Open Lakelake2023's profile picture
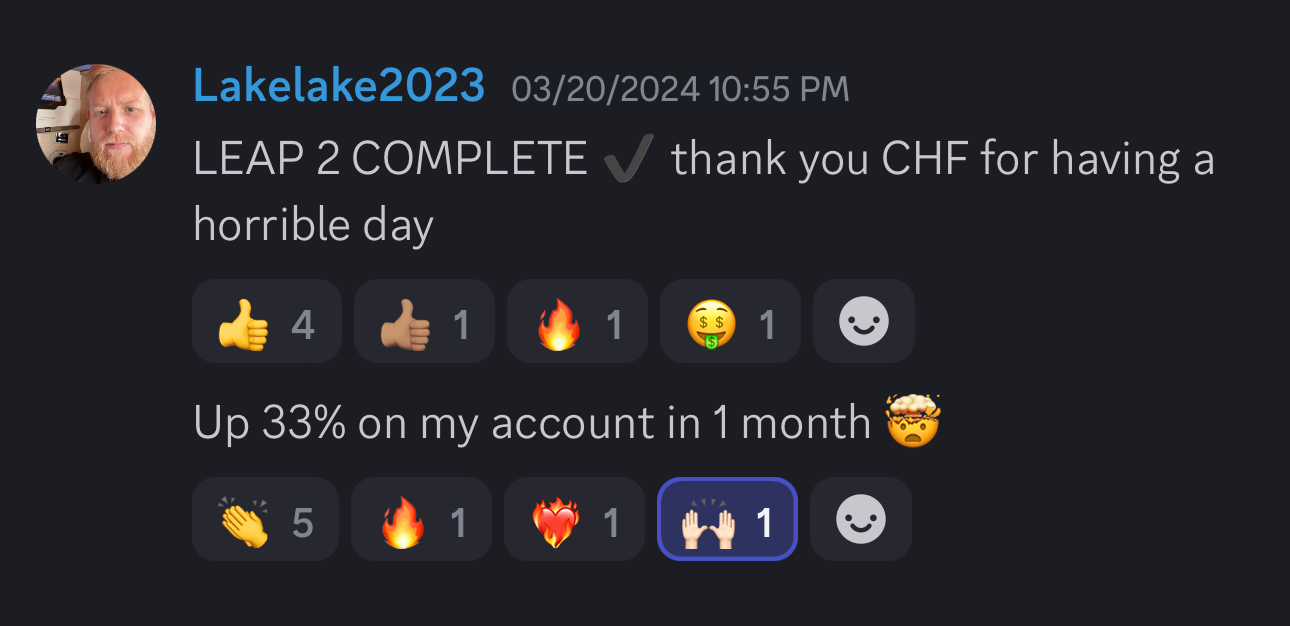1290x626 pixels. [x=96, y=123]
